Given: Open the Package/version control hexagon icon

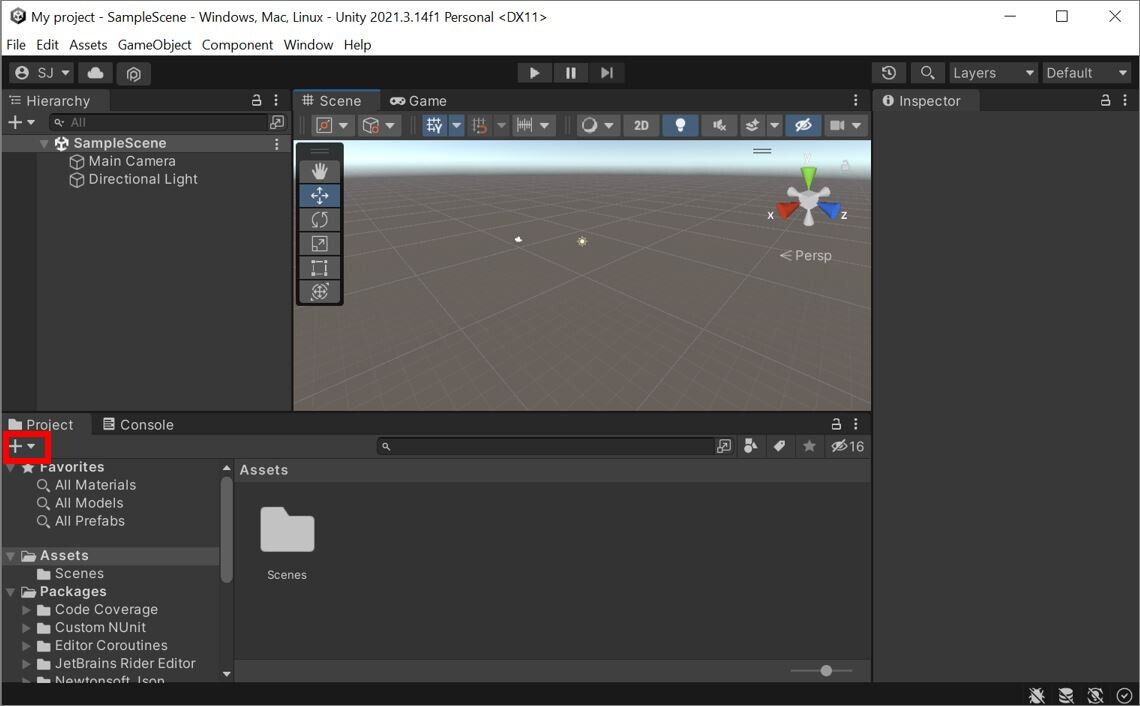Looking at the screenshot, I should [x=133, y=73].
